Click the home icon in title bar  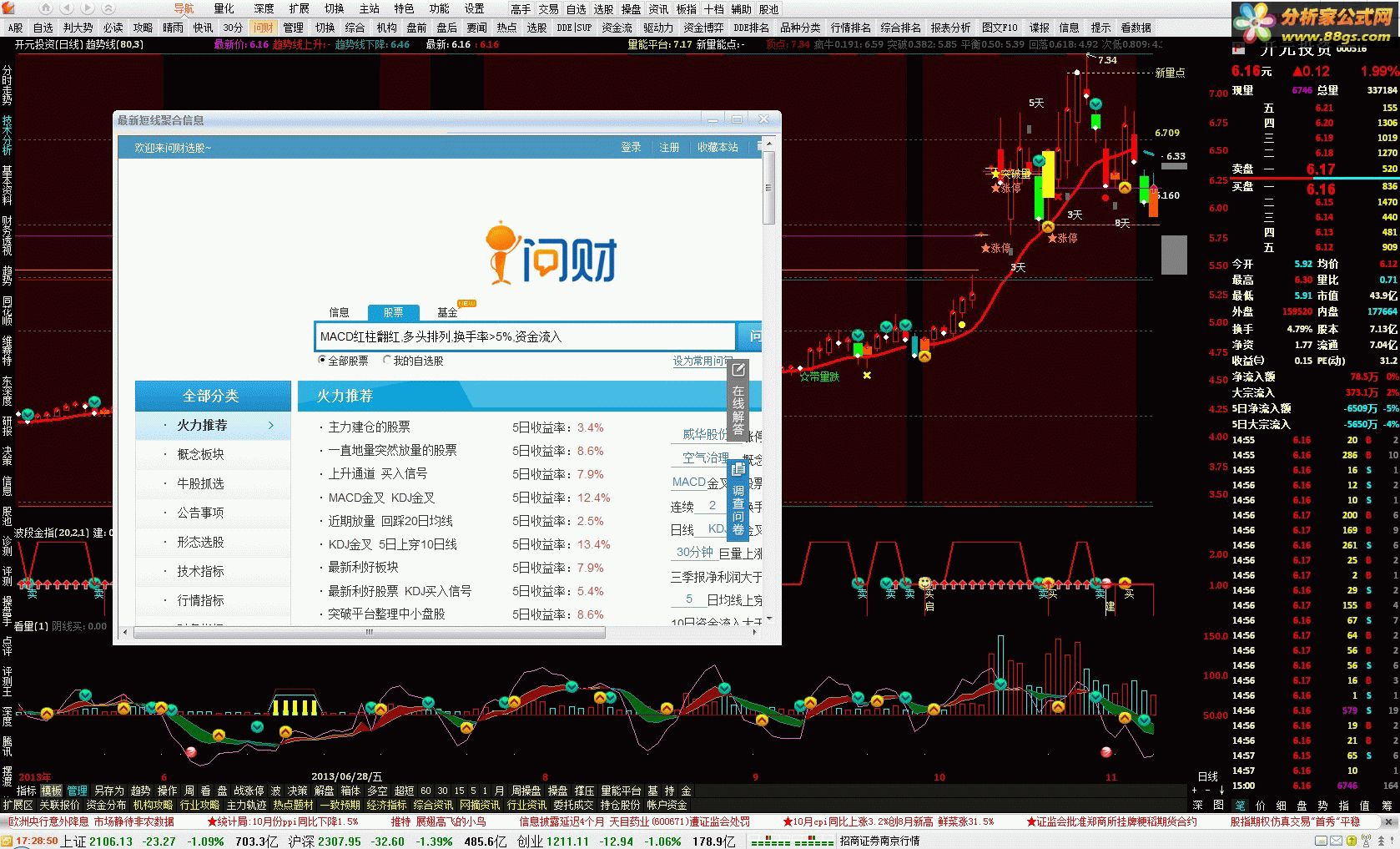(46, 8)
